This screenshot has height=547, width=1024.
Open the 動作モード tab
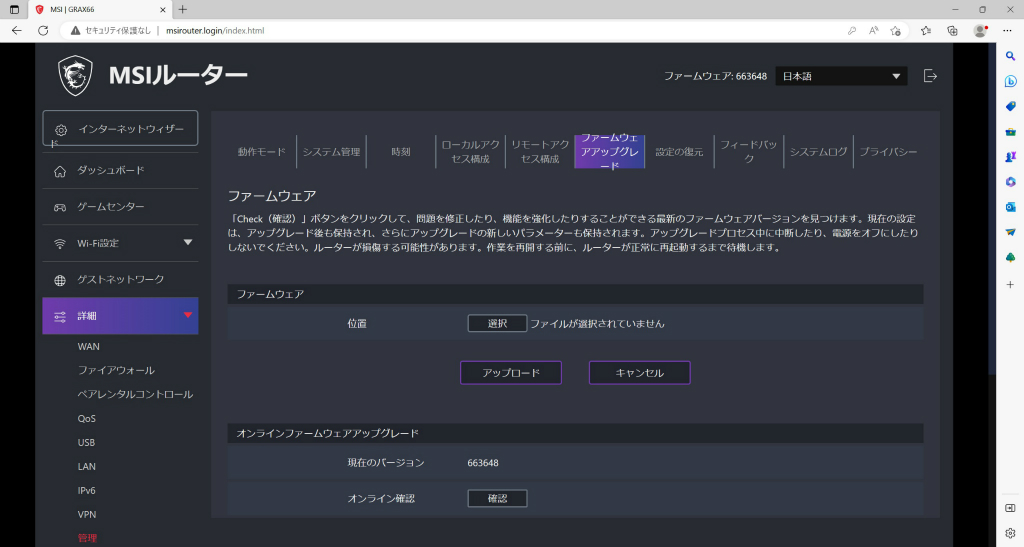pos(262,151)
